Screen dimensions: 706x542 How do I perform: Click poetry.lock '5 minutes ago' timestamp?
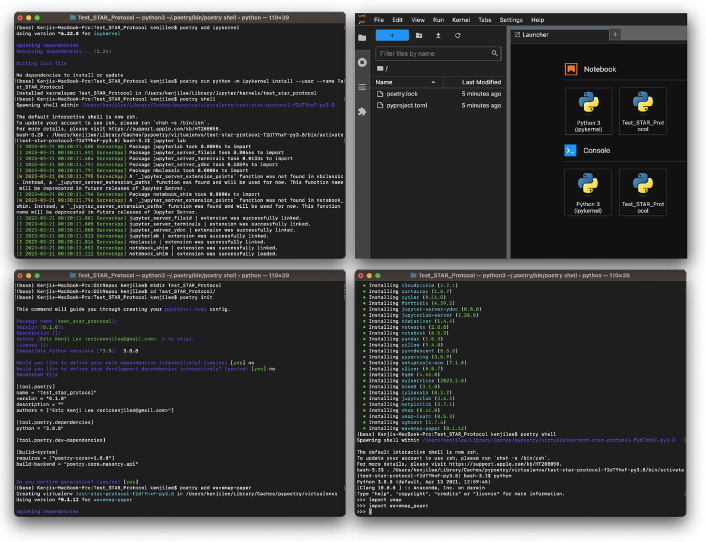coord(481,94)
